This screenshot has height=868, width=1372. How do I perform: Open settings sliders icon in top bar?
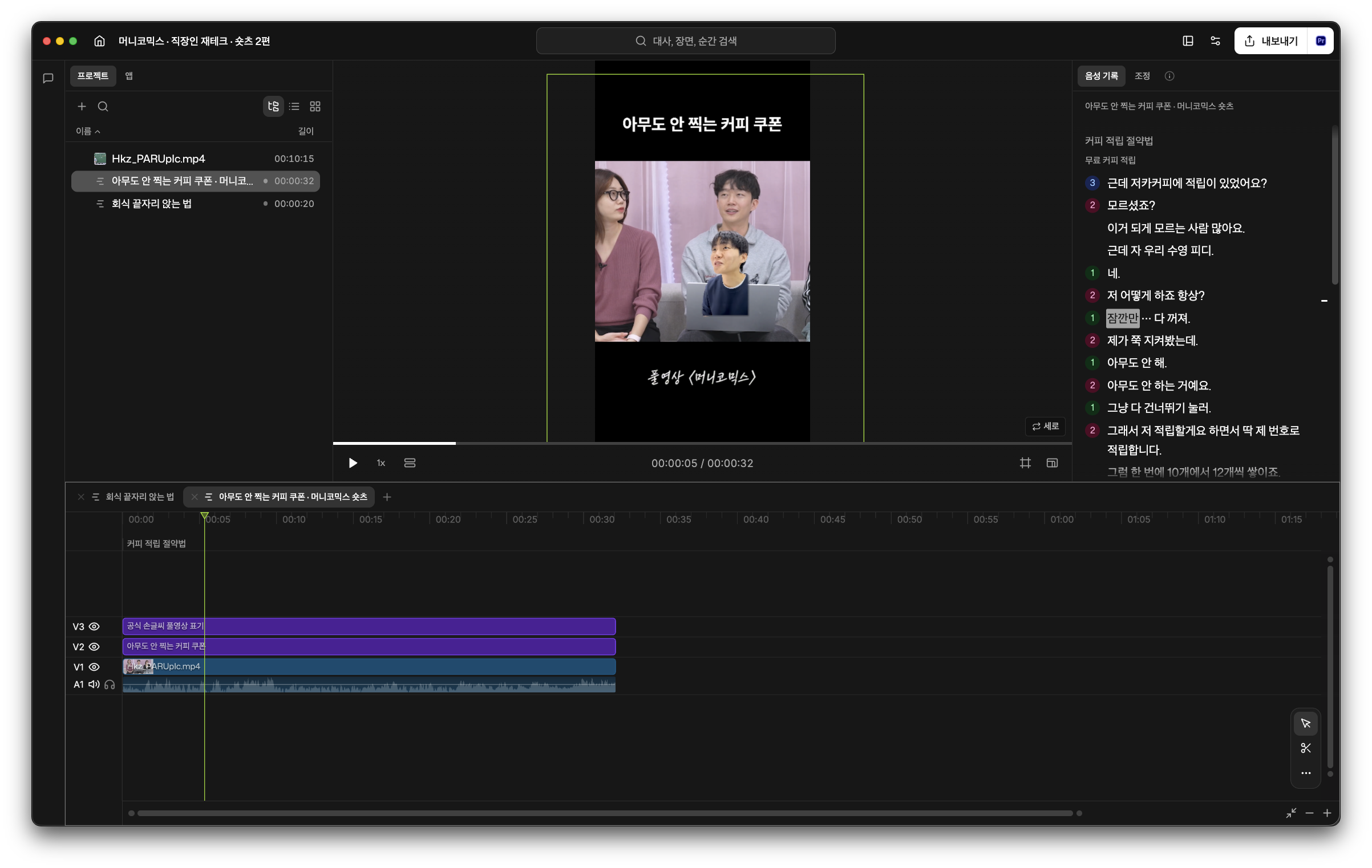[1215, 41]
